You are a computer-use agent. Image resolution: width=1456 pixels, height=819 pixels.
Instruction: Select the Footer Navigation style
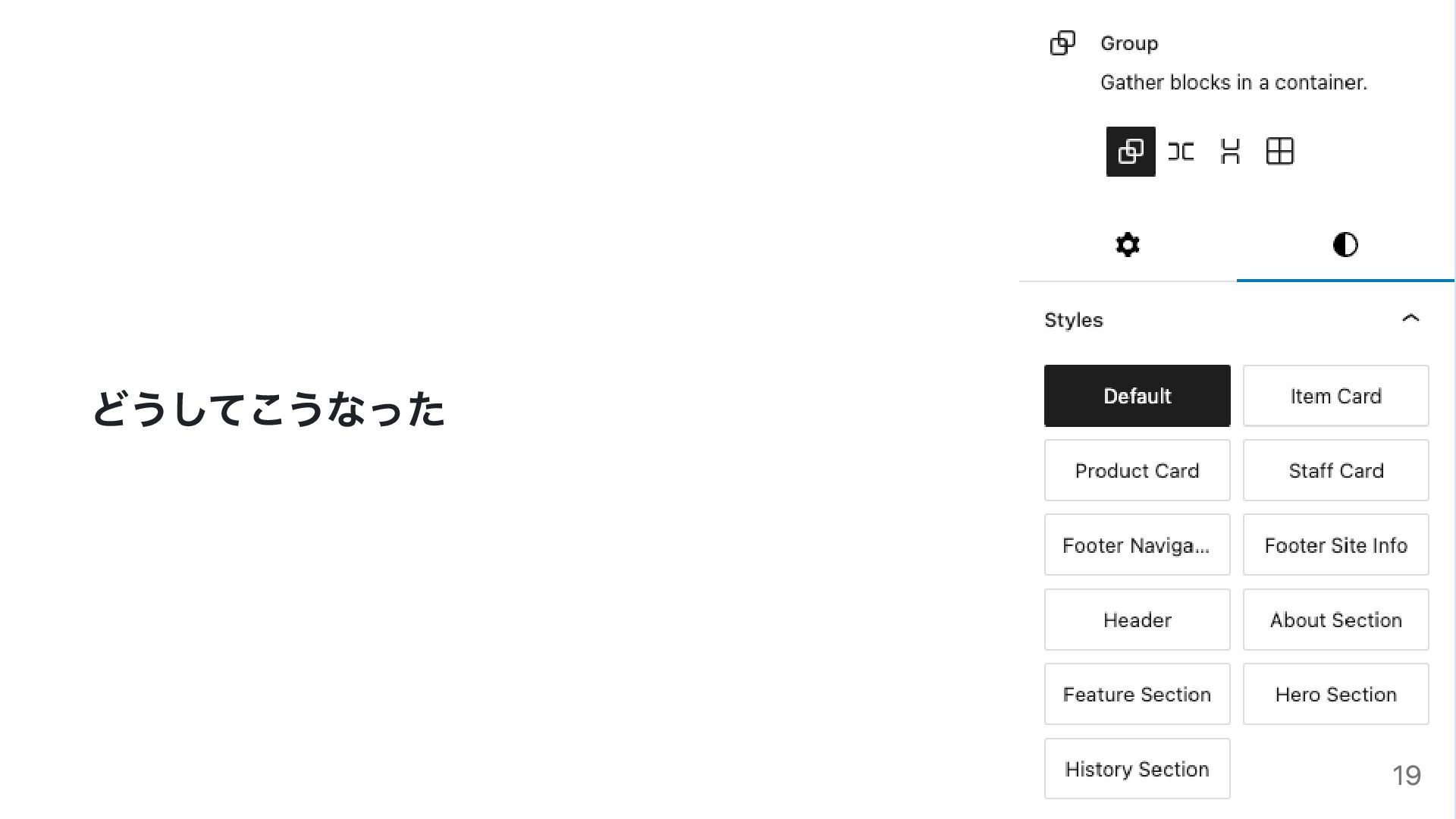(x=1137, y=545)
